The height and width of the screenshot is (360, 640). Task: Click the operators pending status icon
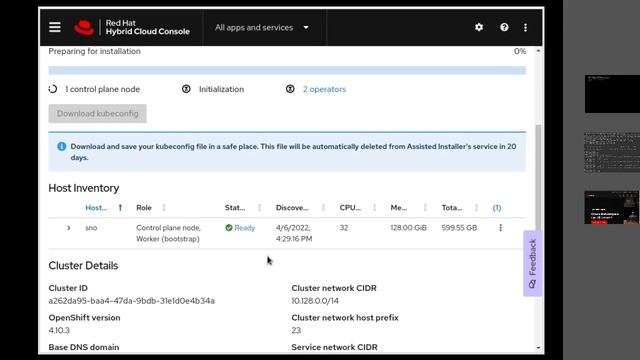290,89
